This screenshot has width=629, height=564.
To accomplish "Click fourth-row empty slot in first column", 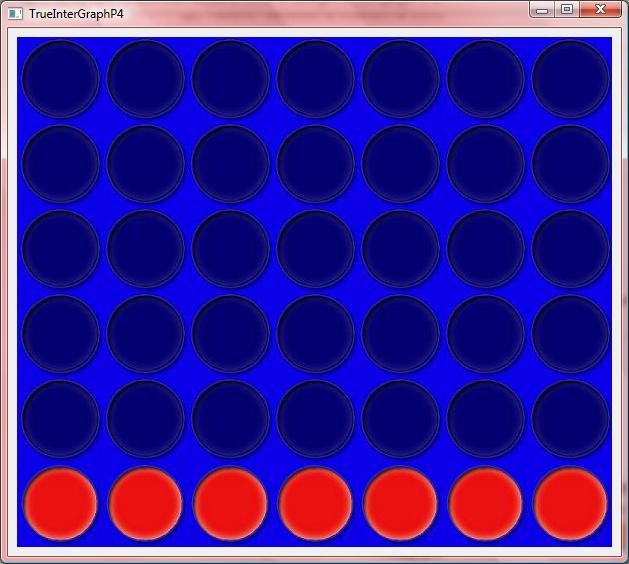I will 61,334.
